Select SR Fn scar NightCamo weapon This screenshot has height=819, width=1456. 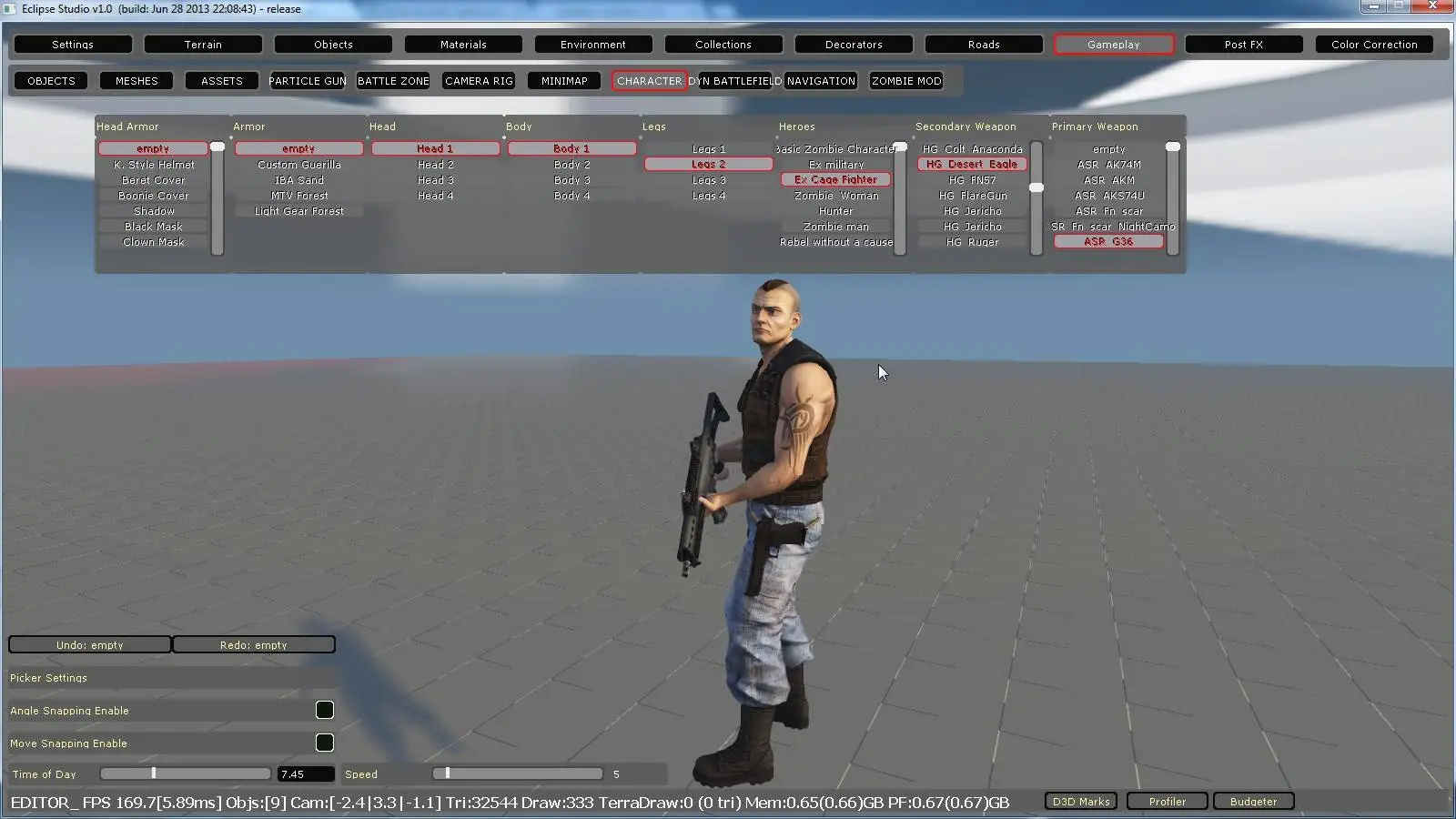[1113, 227]
